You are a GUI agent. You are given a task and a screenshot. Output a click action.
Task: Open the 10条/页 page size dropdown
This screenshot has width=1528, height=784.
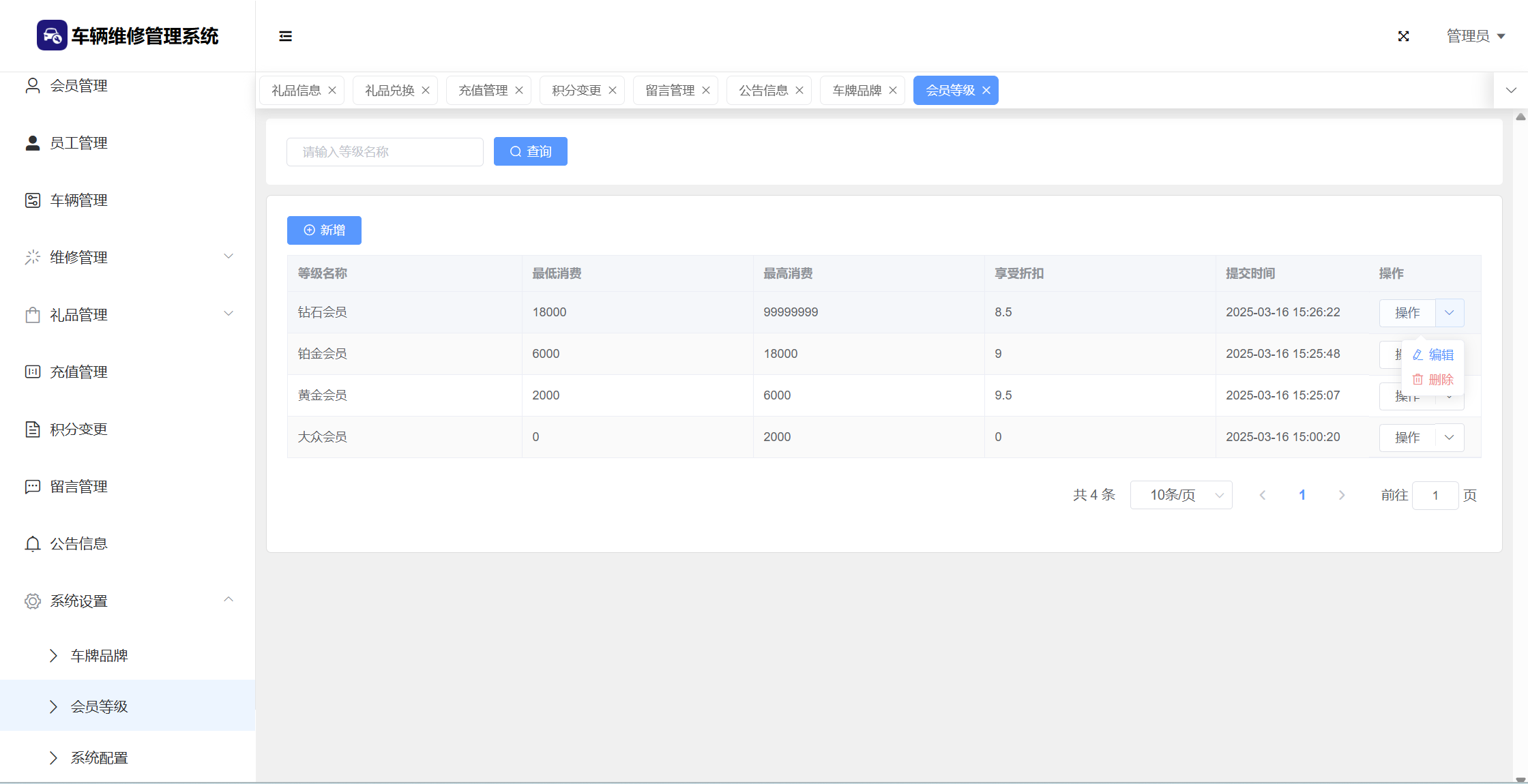click(1181, 495)
